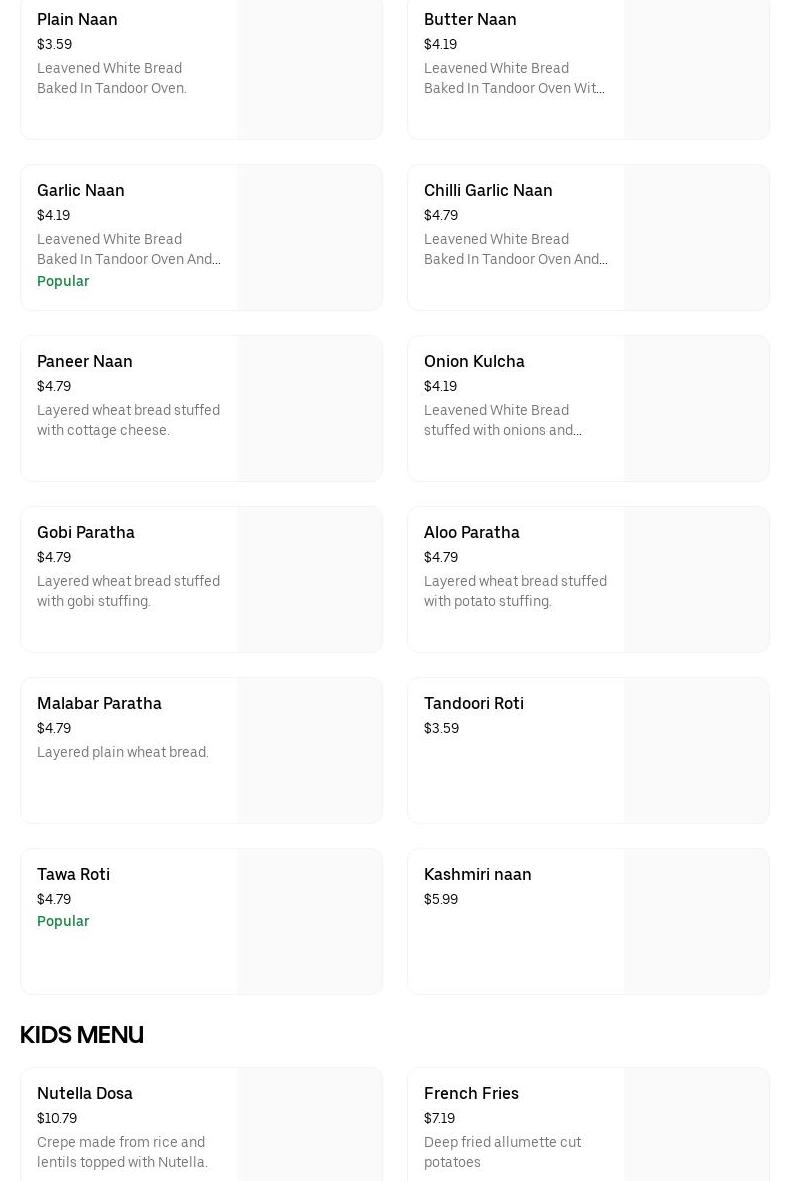The image size is (804, 1181).
Task: Click the Popular tag under Tawa Roti
Action: click(x=63, y=922)
